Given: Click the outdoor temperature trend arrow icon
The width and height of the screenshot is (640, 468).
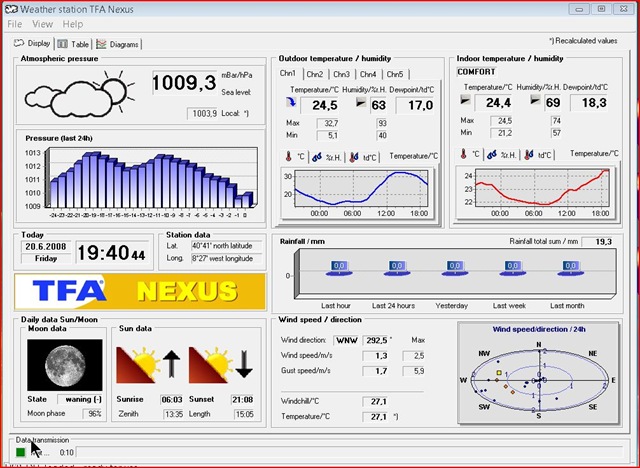Looking at the screenshot, I should coord(291,102).
